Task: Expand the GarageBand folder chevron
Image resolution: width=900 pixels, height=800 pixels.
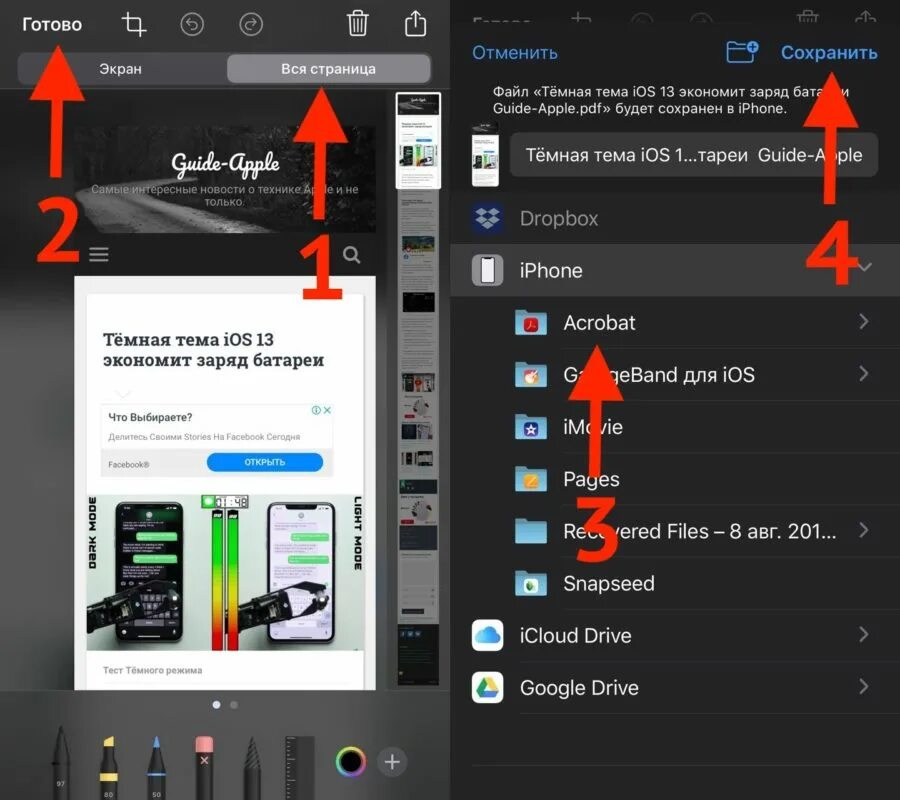Action: click(x=864, y=374)
